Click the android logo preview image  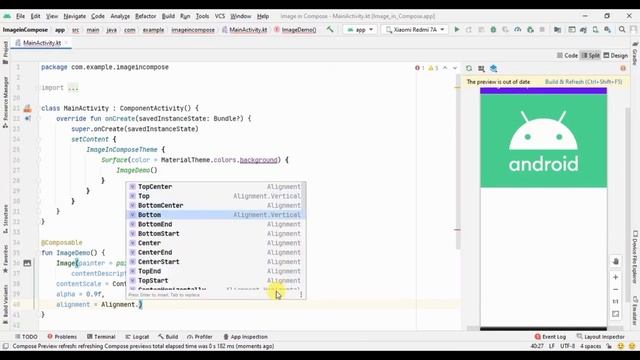(x=543, y=141)
